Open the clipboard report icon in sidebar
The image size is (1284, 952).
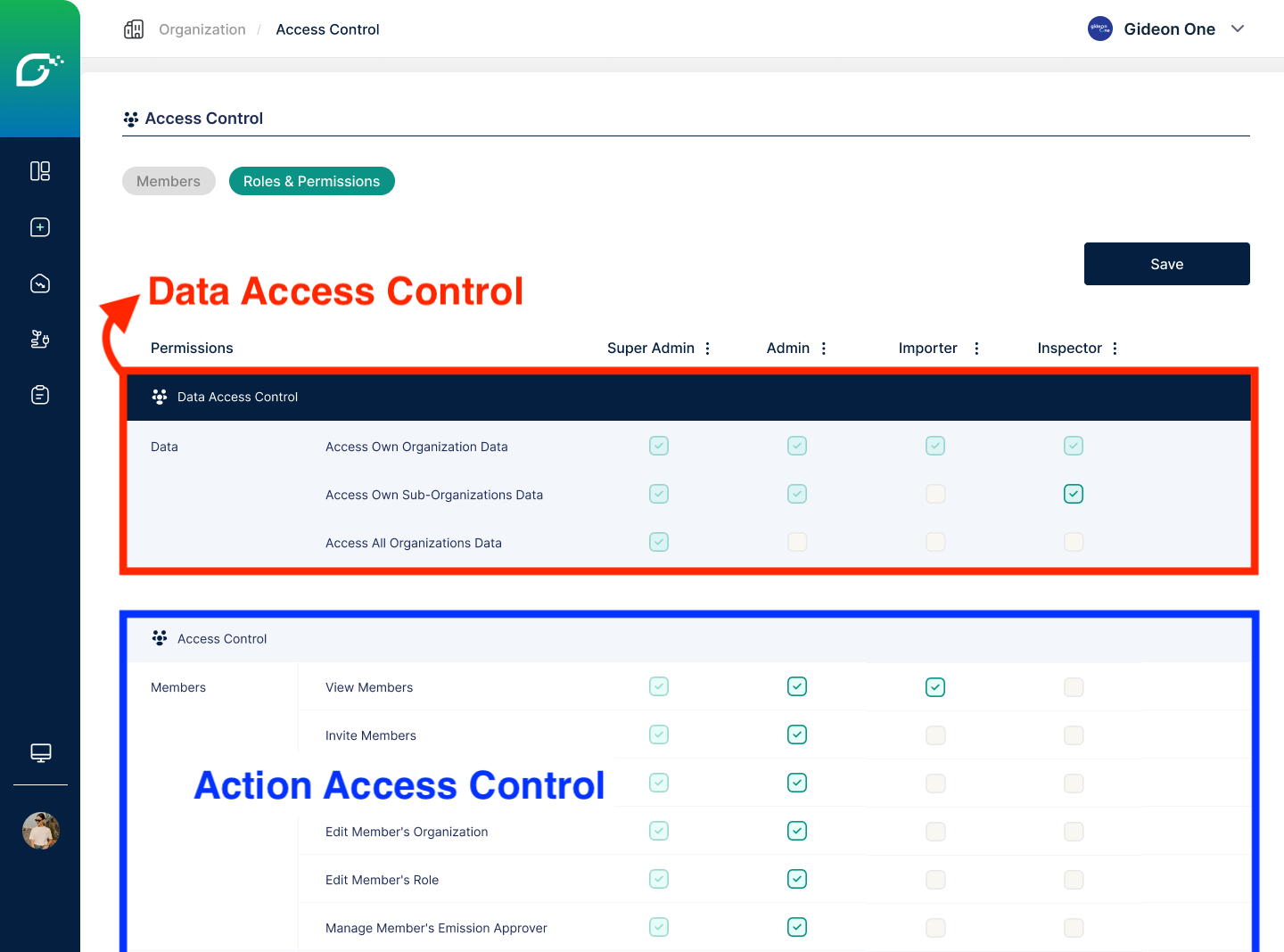tap(40, 395)
